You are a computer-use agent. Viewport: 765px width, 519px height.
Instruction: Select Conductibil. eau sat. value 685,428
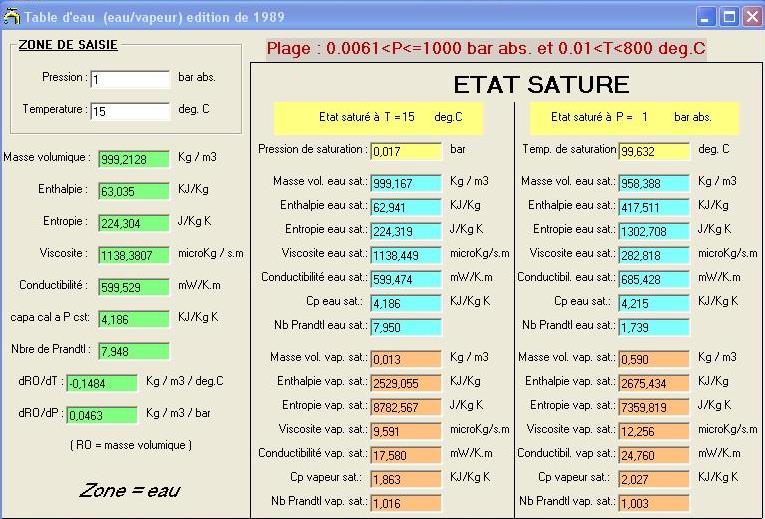(654, 279)
